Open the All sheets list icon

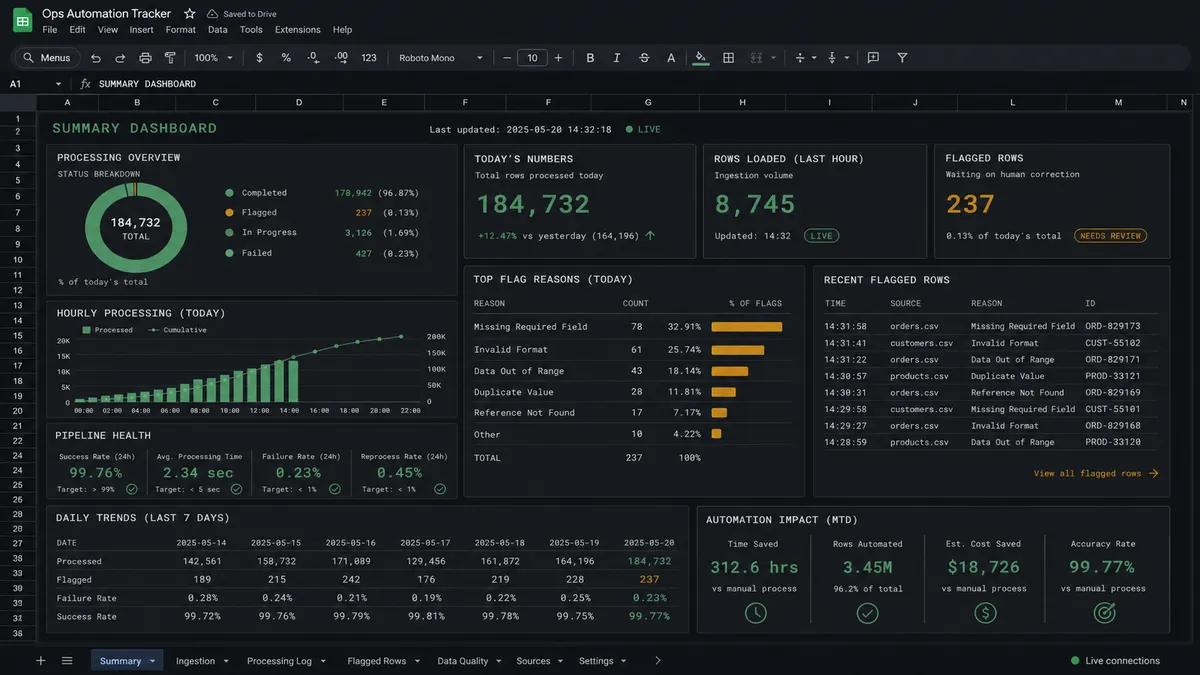point(67,661)
